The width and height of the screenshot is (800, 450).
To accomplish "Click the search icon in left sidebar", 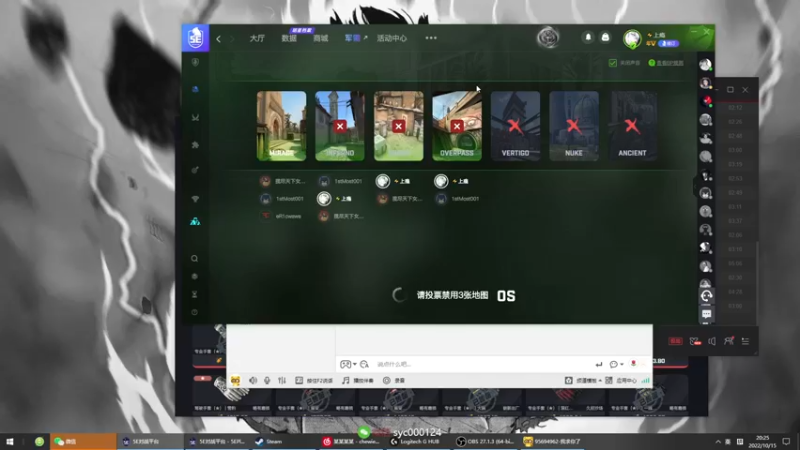I will pyautogui.click(x=194, y=259).
